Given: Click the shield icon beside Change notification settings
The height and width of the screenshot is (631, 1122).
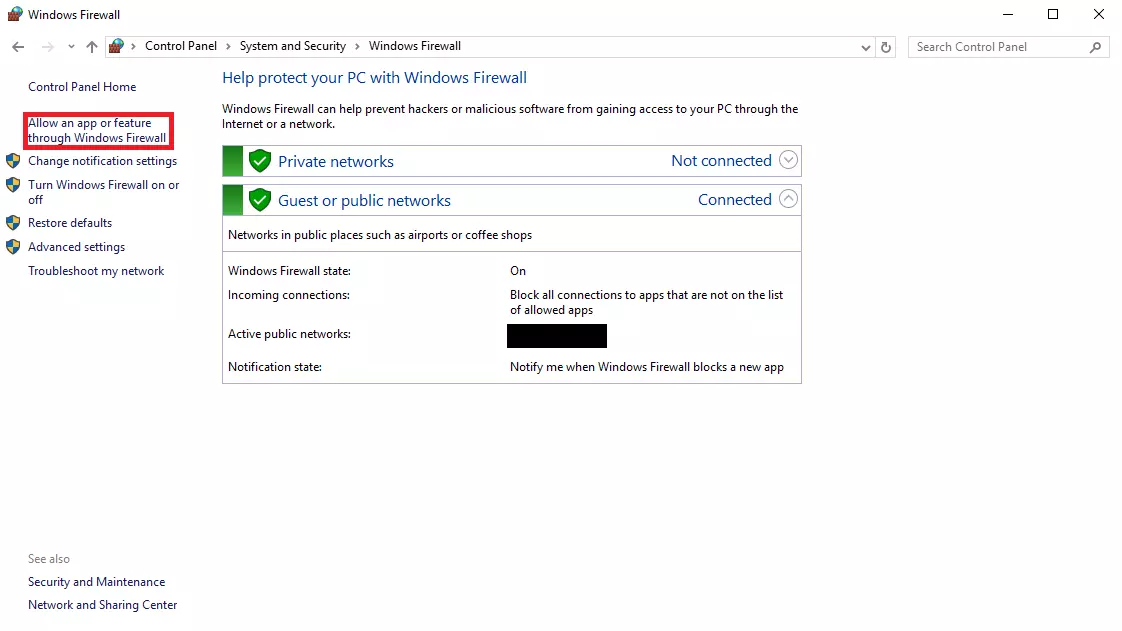Looking at the screenshot, I should (13, 161).
